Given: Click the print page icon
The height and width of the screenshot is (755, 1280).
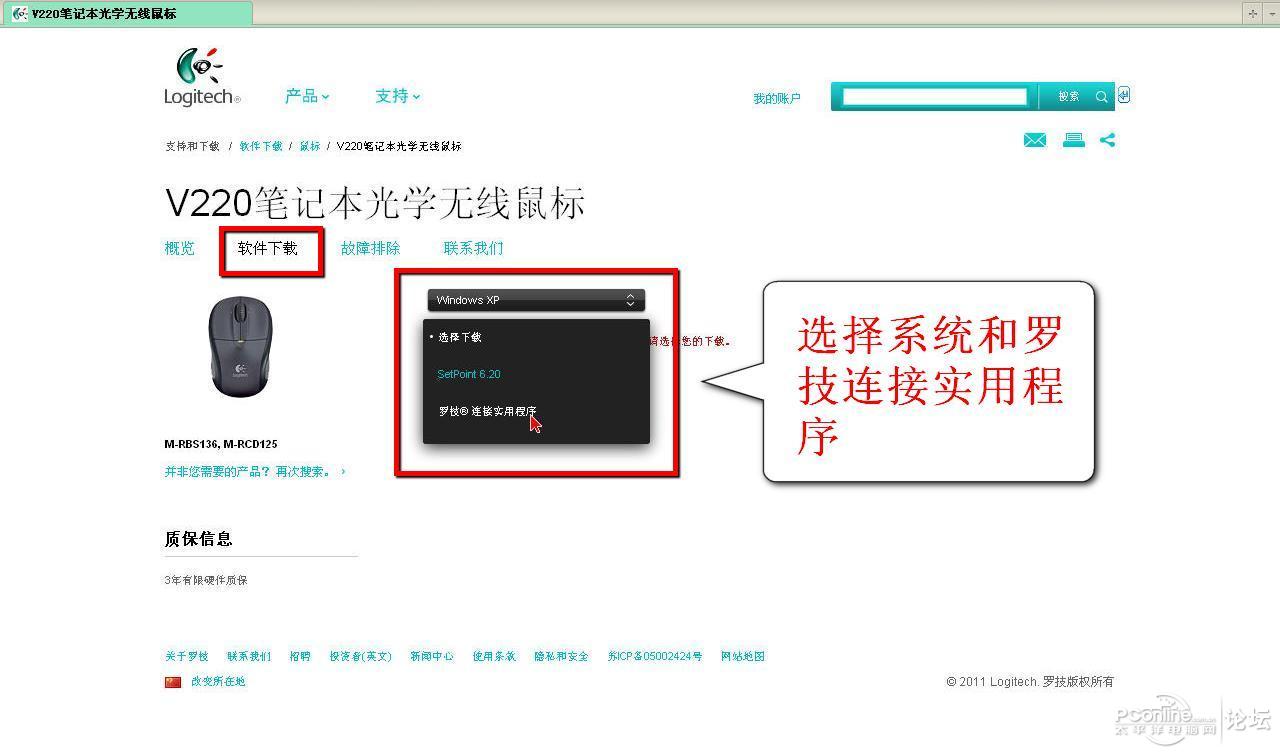Looking at the screenshot, I should (1074, 140).
